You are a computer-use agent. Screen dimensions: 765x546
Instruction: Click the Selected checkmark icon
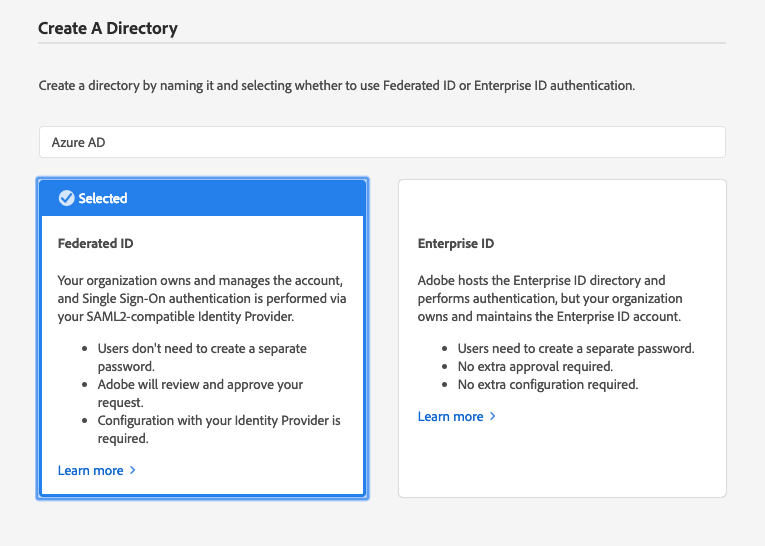coord(66,198)
